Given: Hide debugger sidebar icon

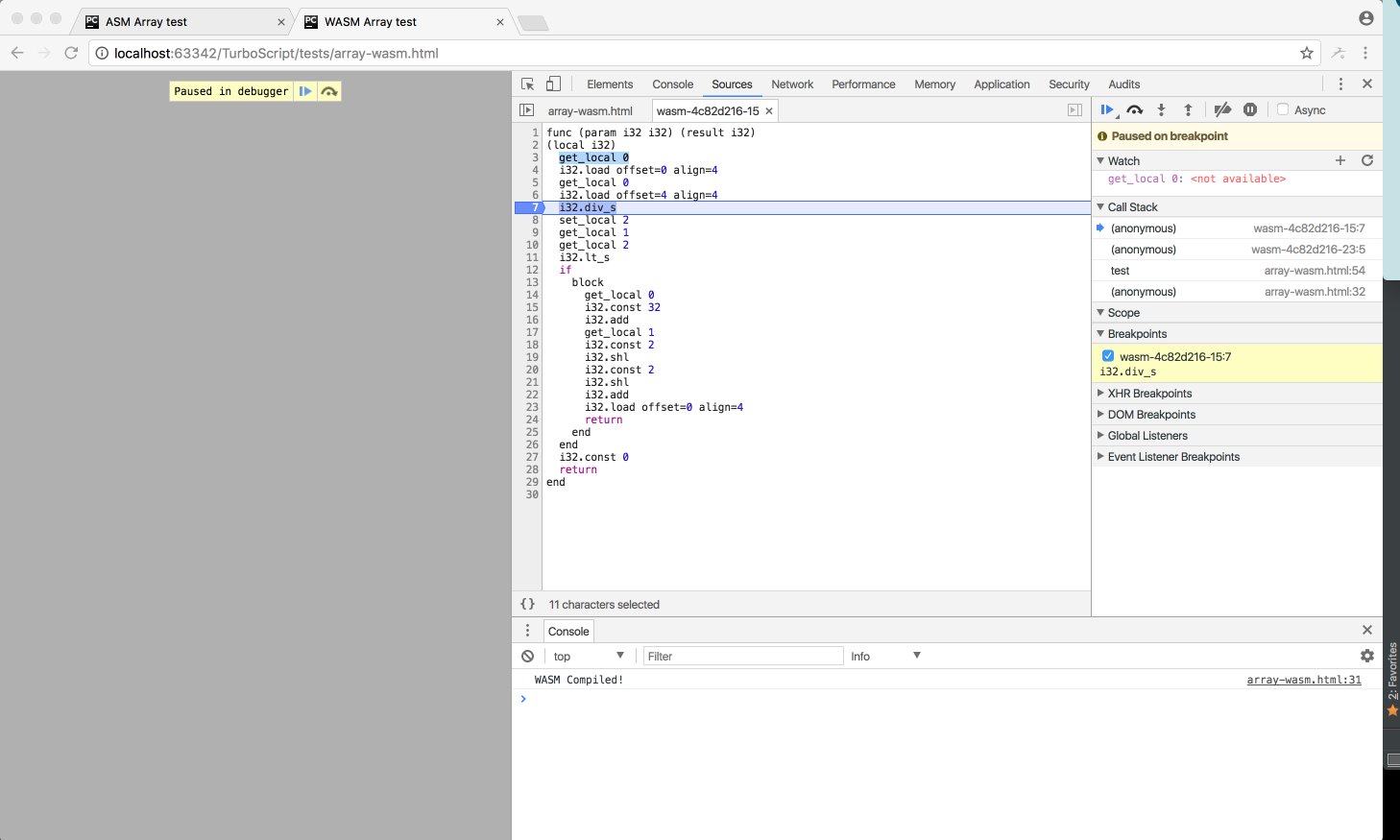Looking at the screenshot, I should [x=1075, y=110].
